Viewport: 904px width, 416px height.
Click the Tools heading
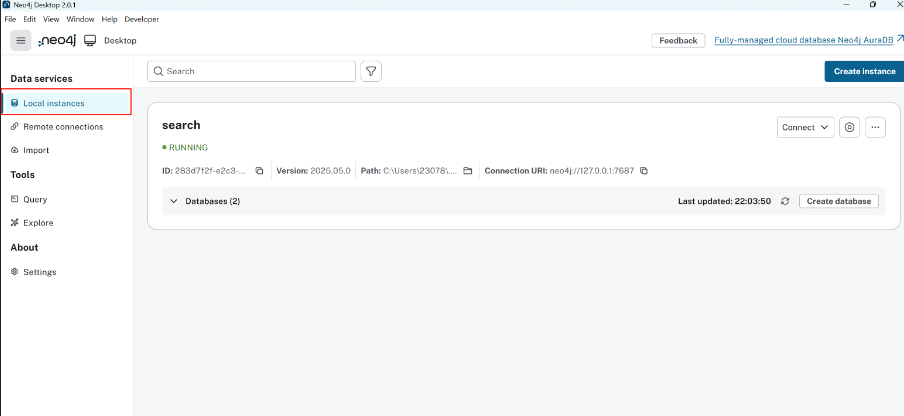click(x=22, y=175)
